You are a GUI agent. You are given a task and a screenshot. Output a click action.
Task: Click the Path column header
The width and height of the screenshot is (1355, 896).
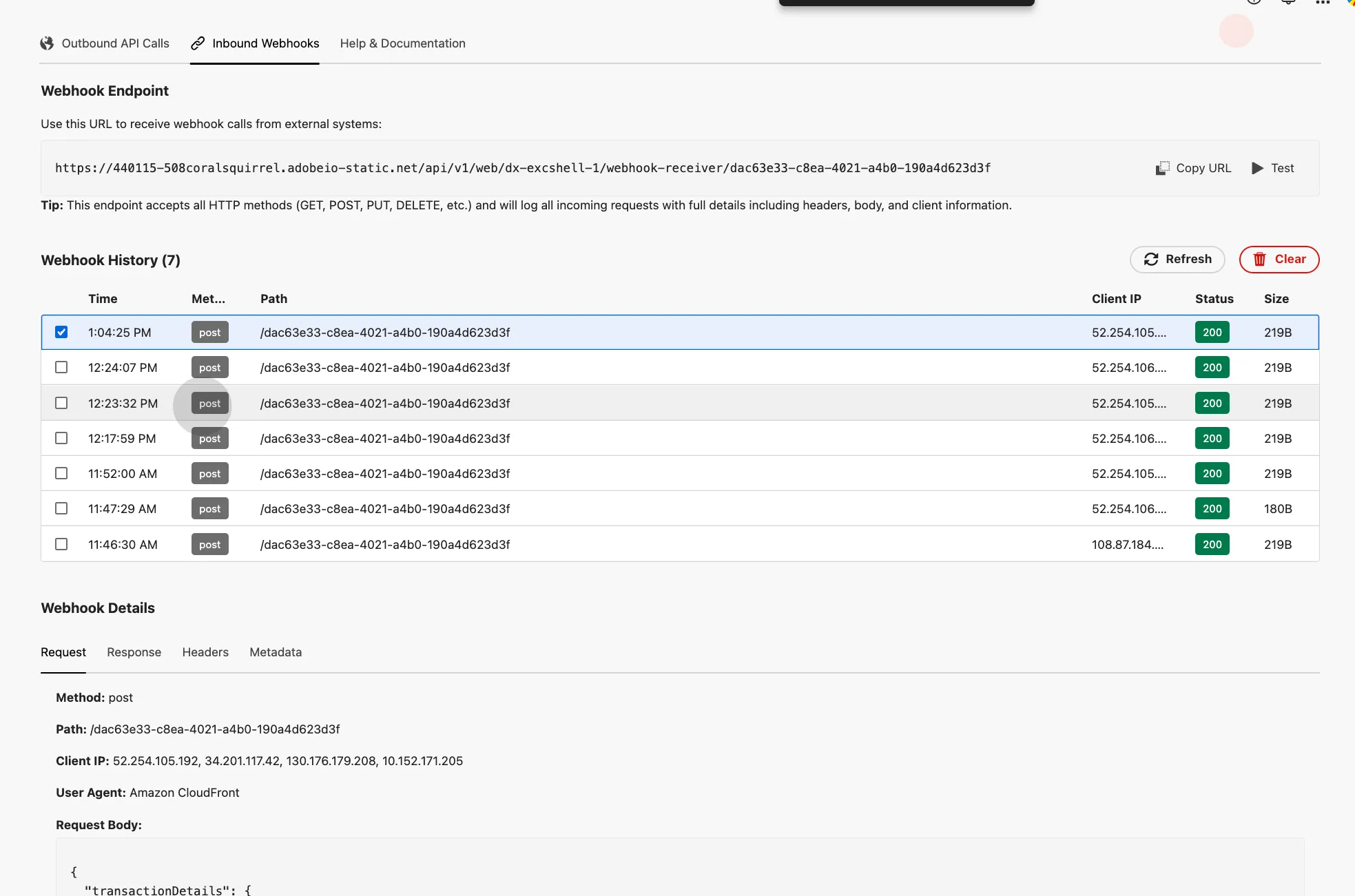coord(273,299)
